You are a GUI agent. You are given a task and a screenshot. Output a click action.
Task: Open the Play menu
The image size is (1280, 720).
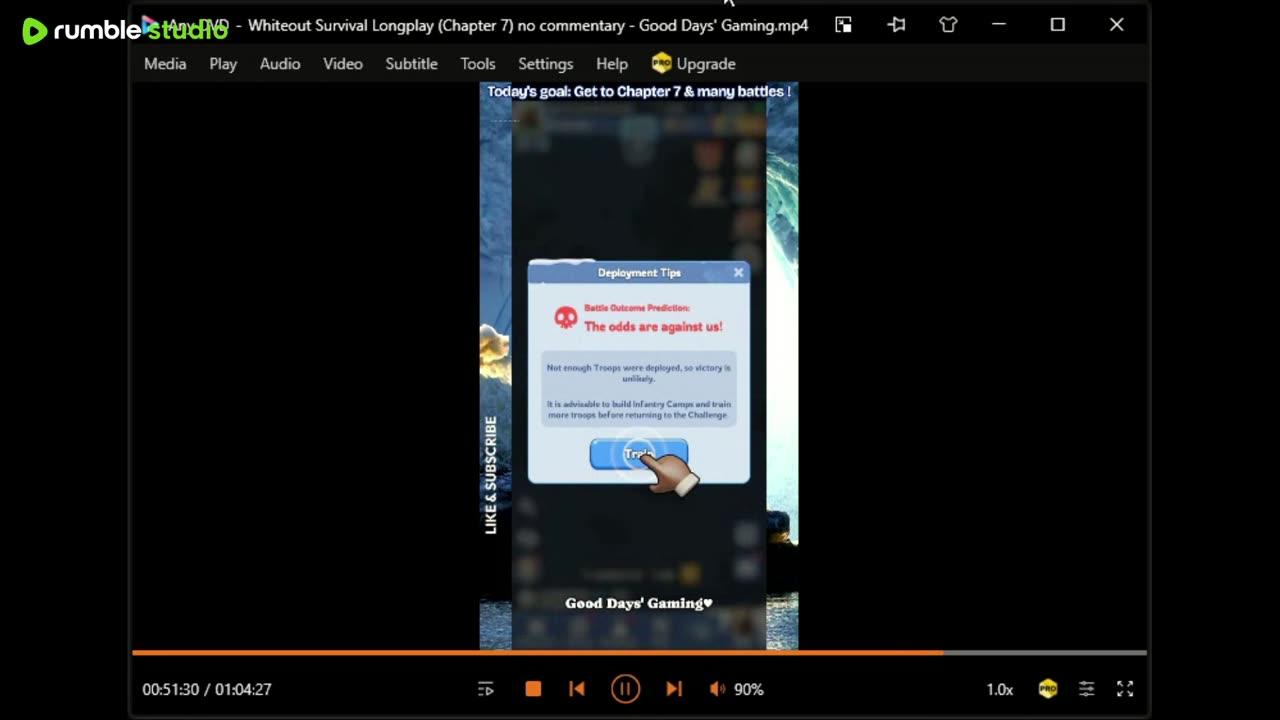[x=223, y=64]
